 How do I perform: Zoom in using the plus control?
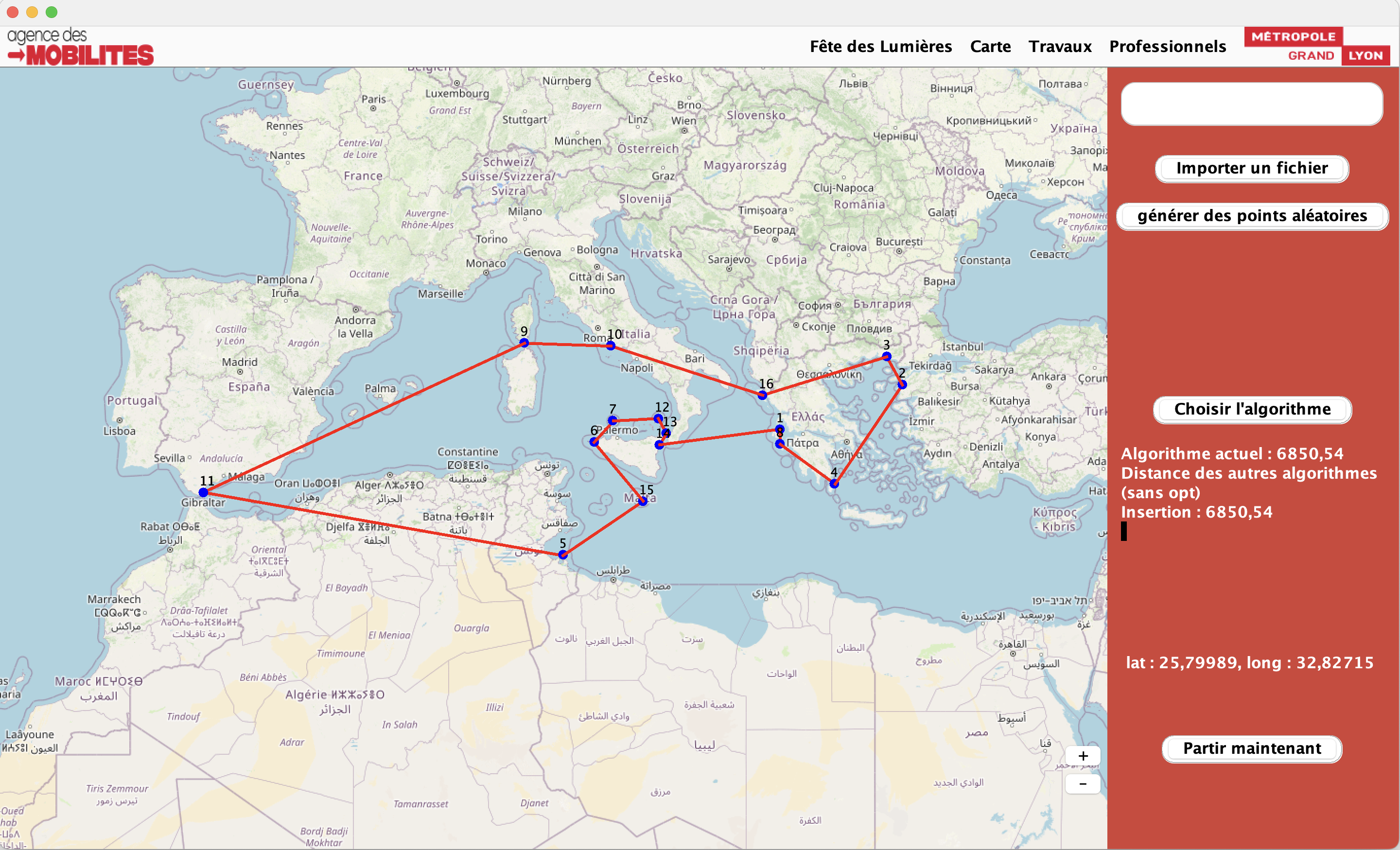click(x=1083, y=756)
